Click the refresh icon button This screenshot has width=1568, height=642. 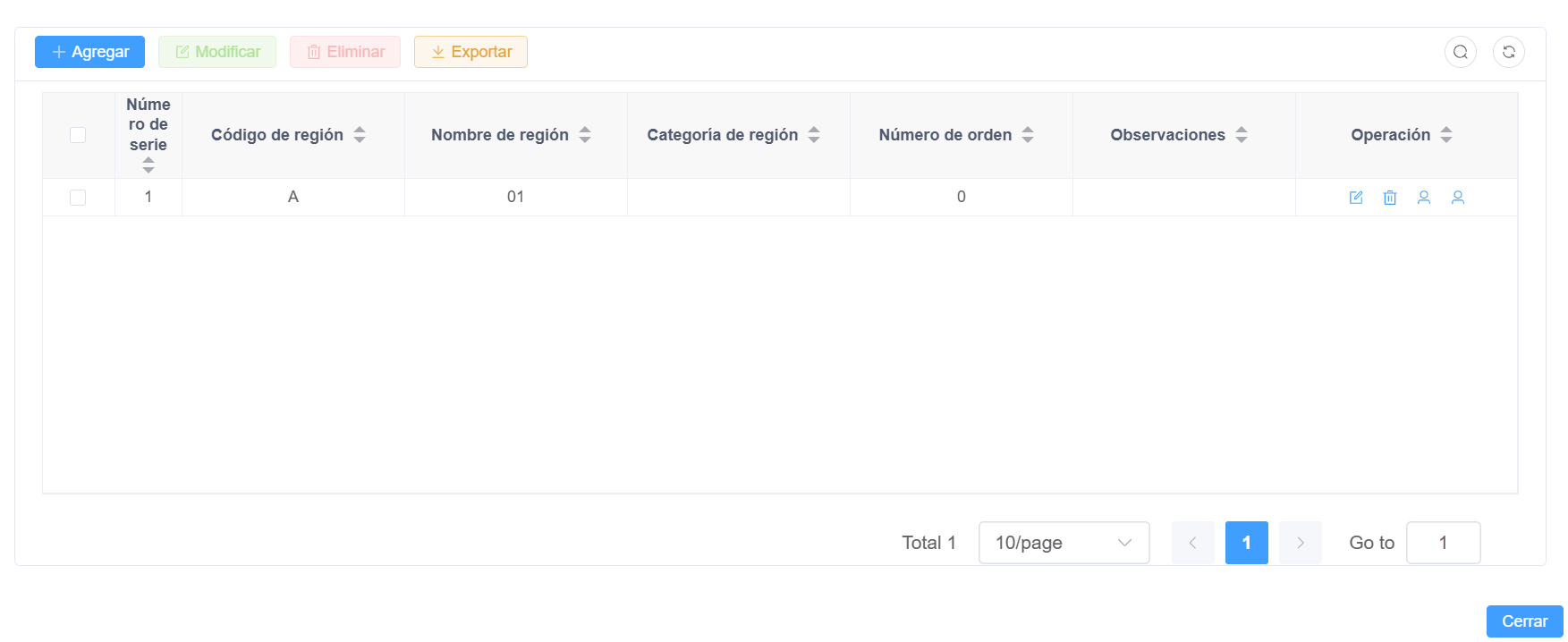[1508, 52]
